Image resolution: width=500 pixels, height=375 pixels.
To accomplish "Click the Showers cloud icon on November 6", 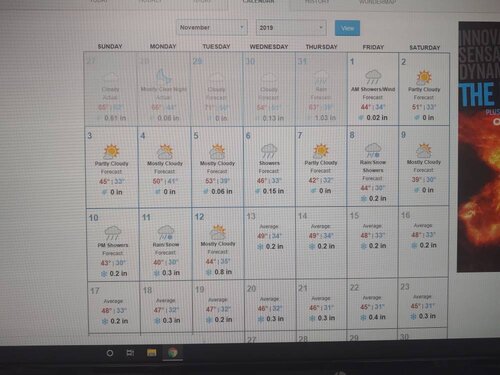I will tap(269, 151).
